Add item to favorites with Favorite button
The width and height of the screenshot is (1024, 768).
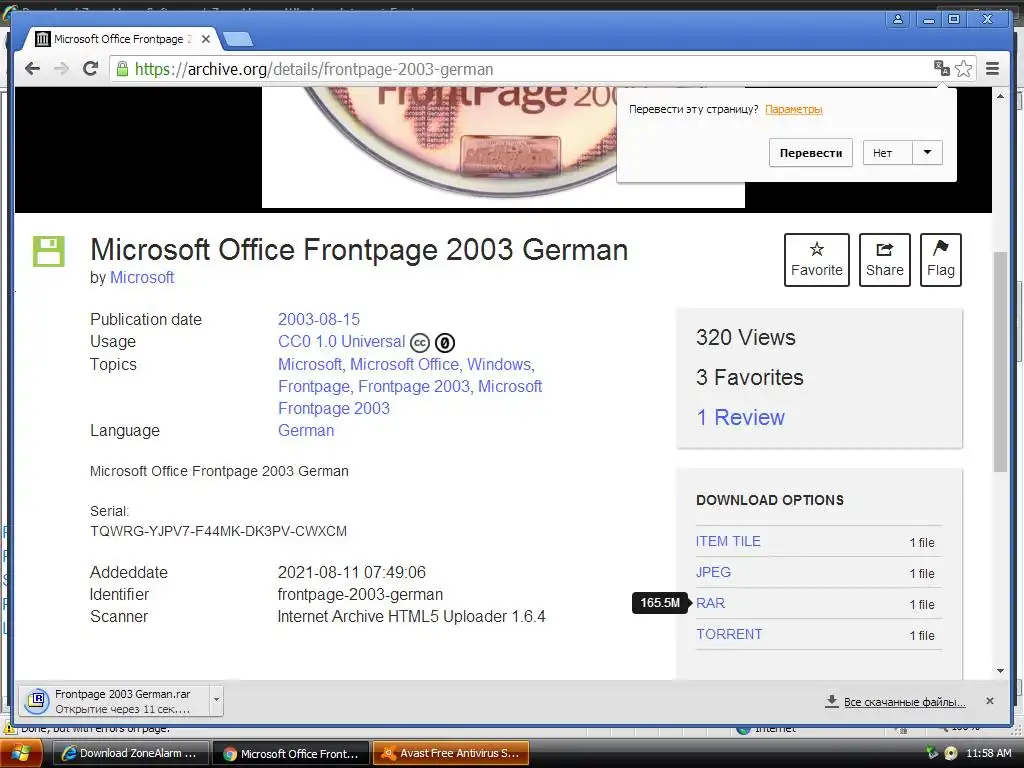816,260
